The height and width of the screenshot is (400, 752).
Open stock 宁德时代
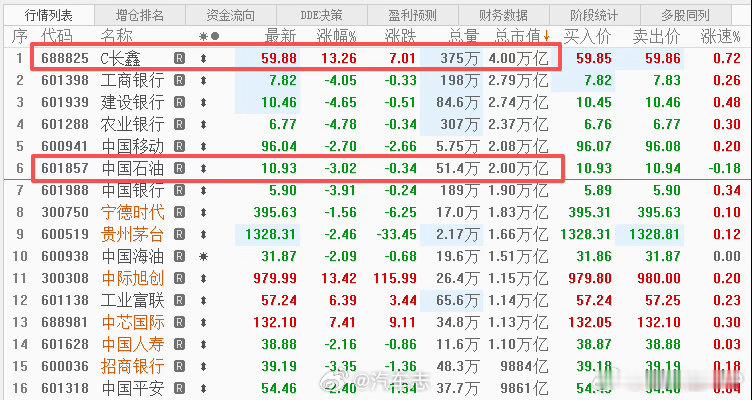(132, 212)
